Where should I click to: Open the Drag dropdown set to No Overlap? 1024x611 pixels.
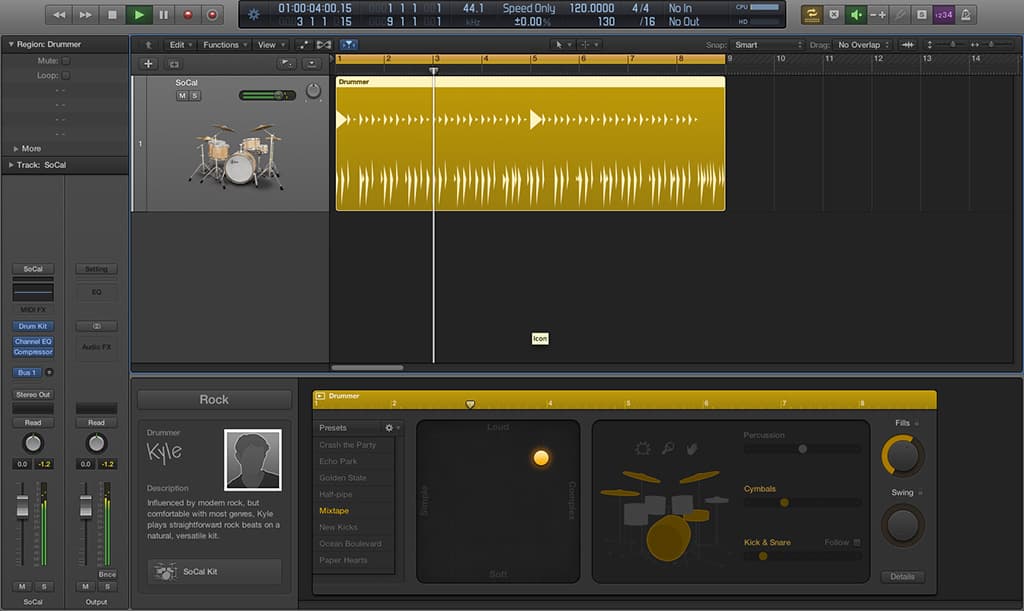click(x=863, y=44)
